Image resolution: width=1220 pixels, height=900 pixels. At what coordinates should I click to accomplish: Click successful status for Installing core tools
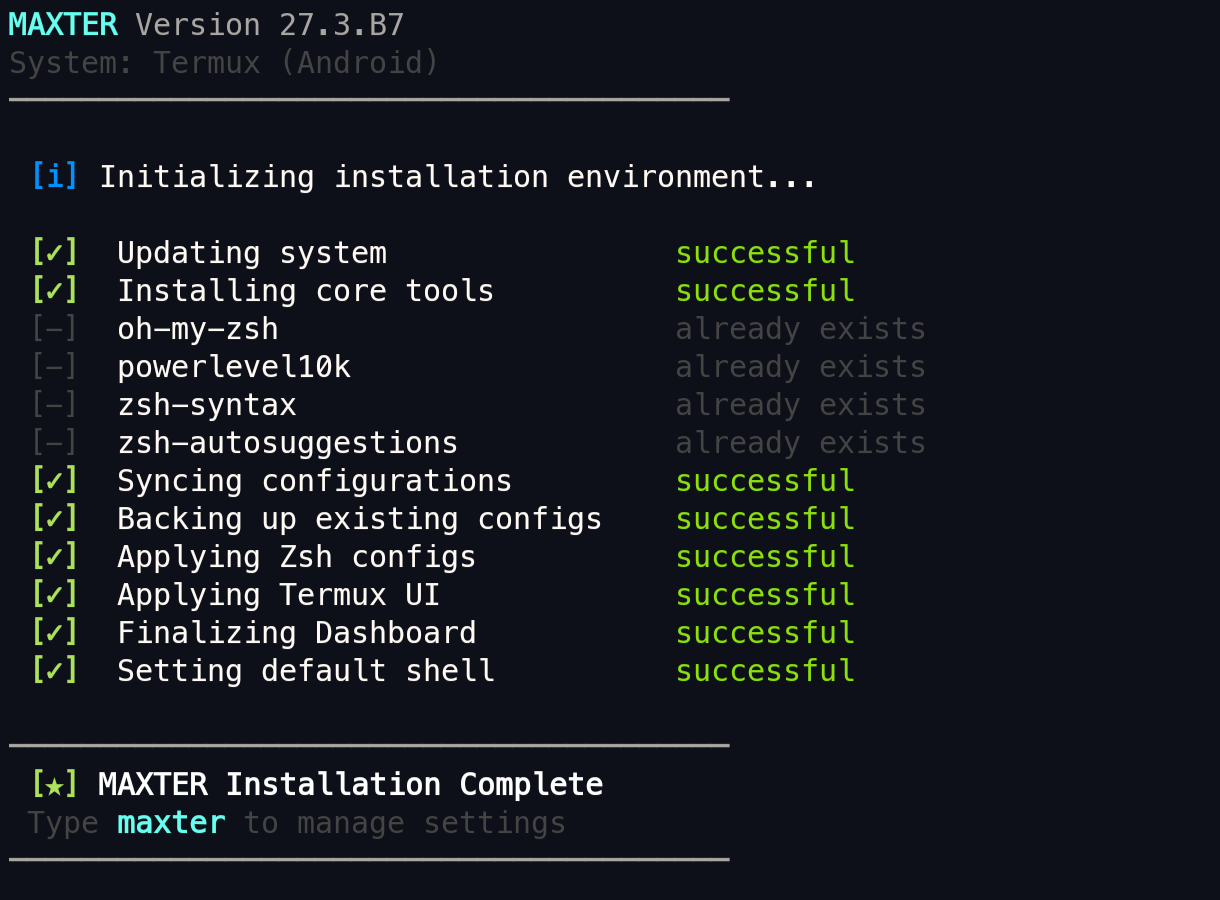pos(765,291)
